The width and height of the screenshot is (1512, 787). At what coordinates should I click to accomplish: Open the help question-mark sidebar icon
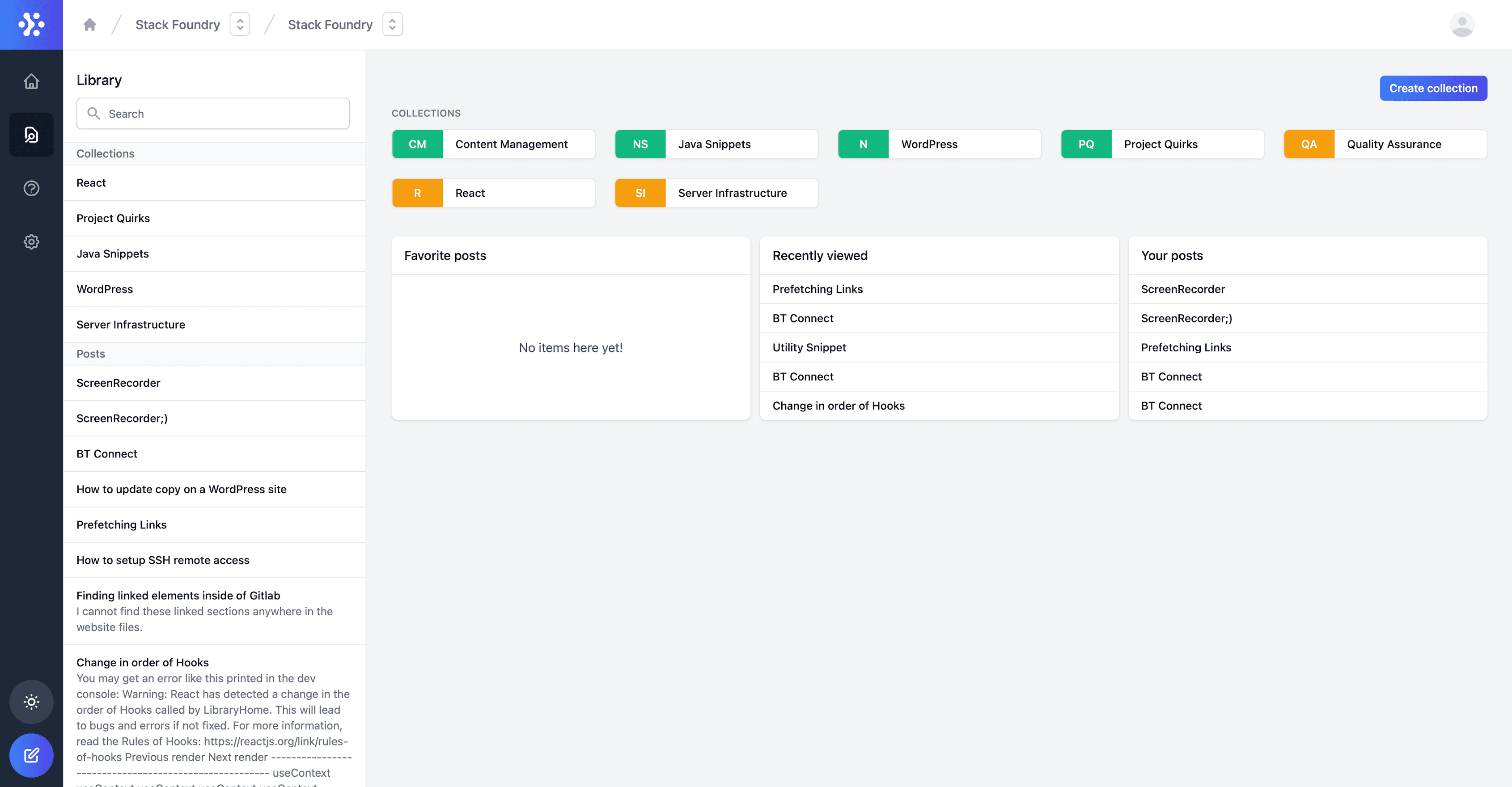coord(31,188)
